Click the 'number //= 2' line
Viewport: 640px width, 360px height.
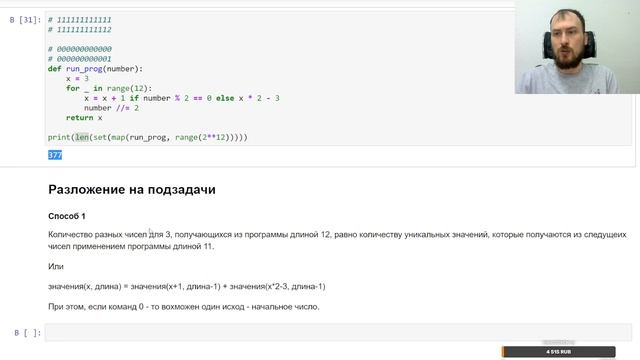point(111,108)
